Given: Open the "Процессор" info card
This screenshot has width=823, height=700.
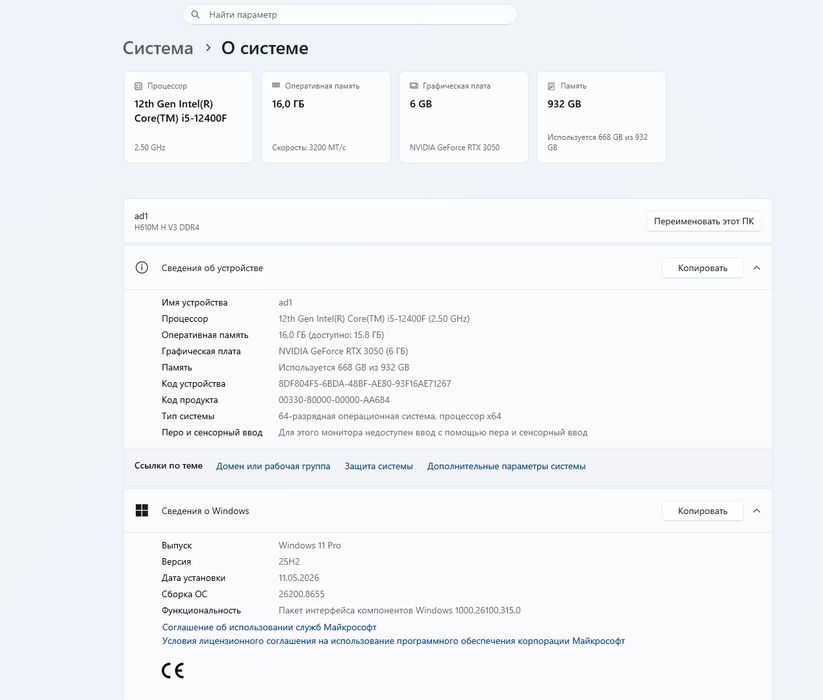Looking at the screenshot, I should [x=188, y=117].
